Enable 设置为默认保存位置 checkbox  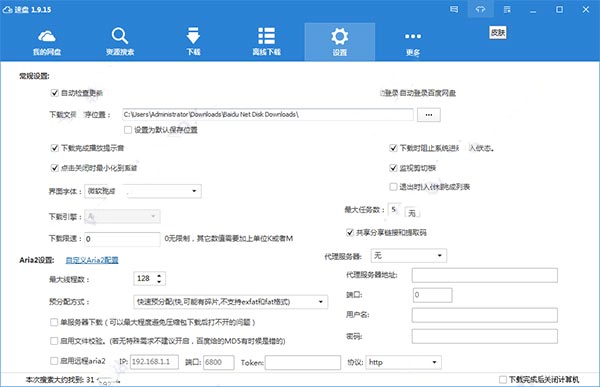click(128, 130)
